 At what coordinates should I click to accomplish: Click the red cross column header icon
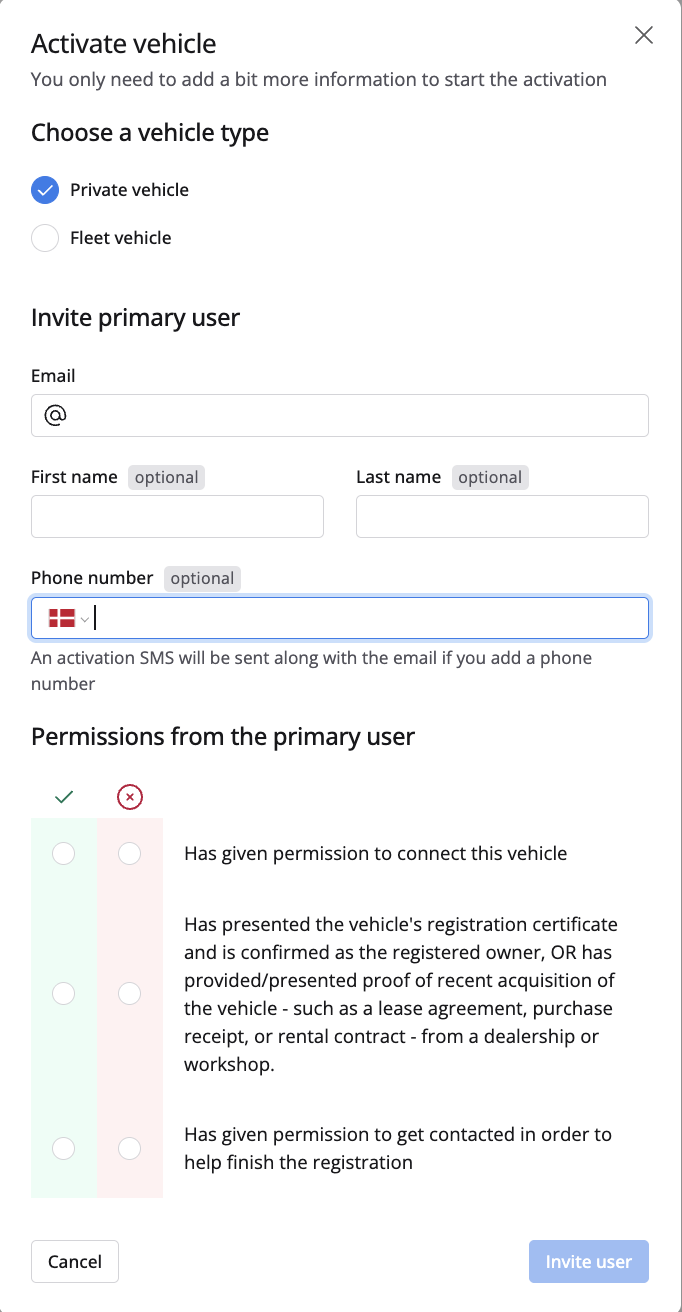tap(130, 797)
